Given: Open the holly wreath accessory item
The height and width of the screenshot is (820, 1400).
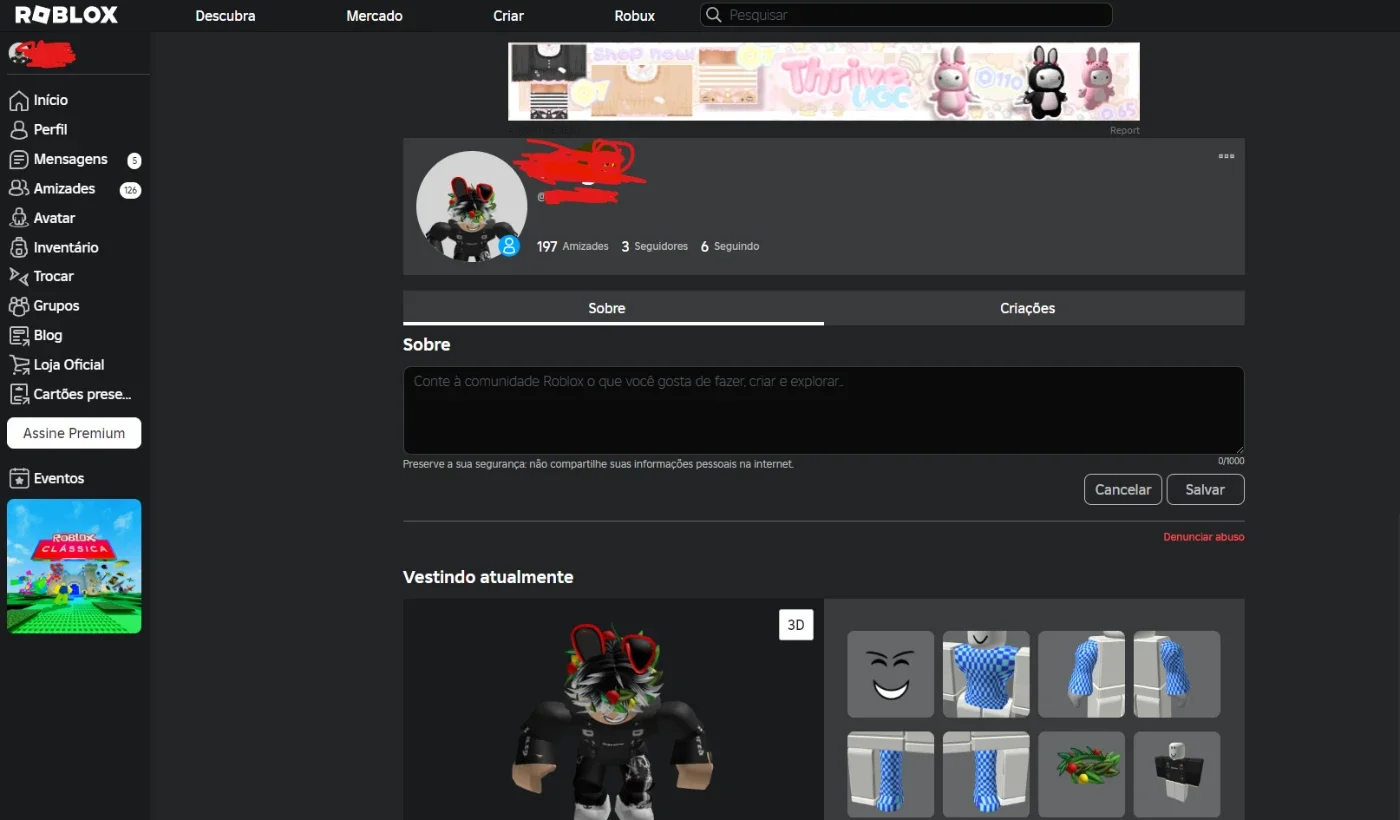Looking at the screenshot, I should click(x=1081, y=774).
